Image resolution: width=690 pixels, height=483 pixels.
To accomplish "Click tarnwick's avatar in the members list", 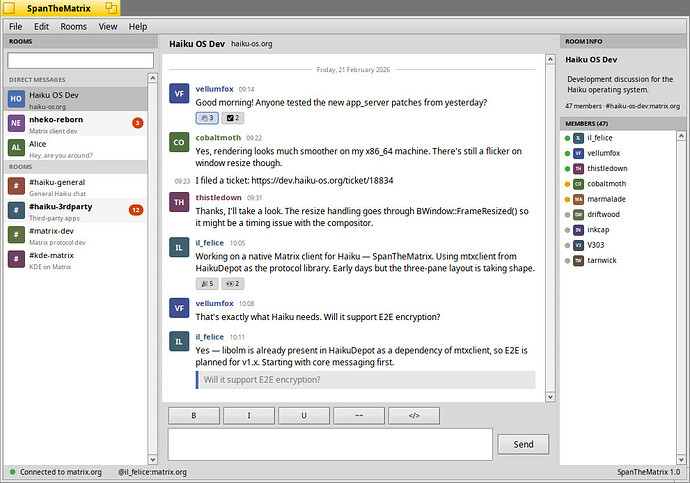I will [x=578, y=260].
